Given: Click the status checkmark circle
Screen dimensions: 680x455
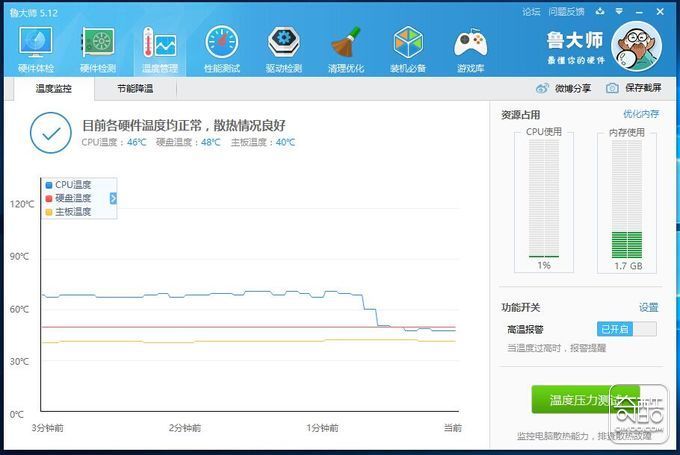Looking at the screenshot, I should point(51,133).
